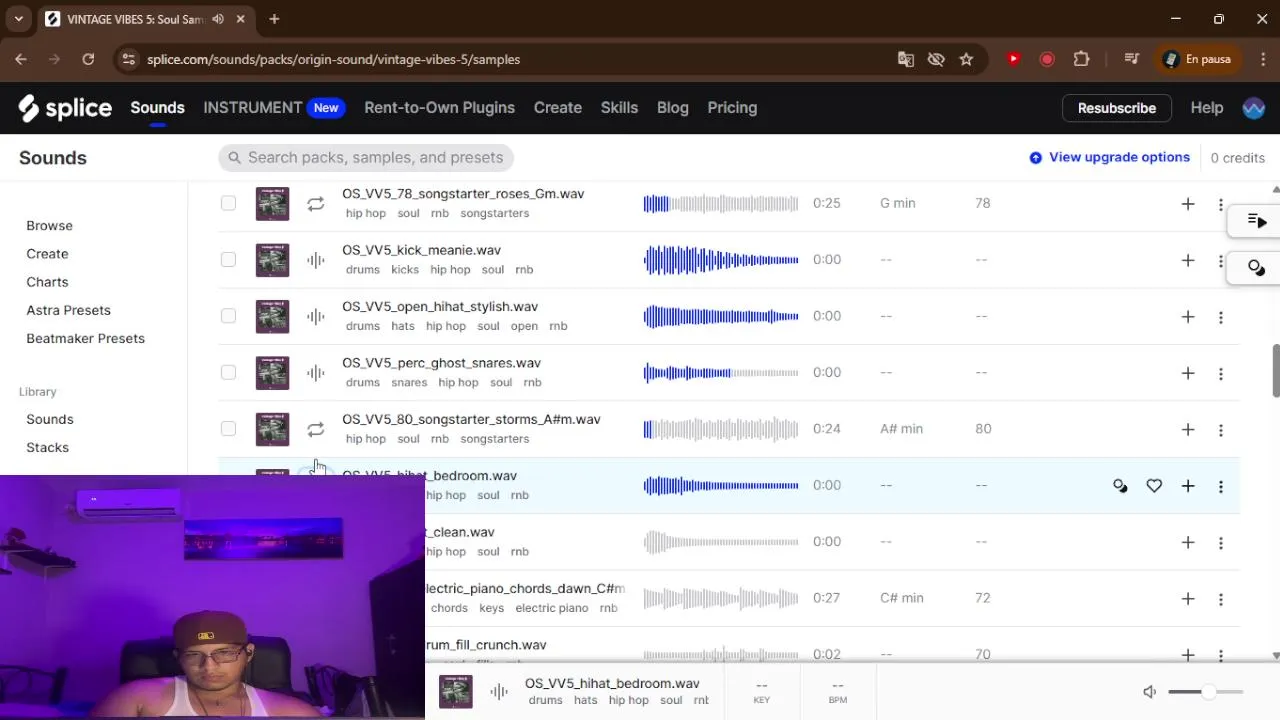Open the Help link

pyautogui.click(x=1207, y=108)
